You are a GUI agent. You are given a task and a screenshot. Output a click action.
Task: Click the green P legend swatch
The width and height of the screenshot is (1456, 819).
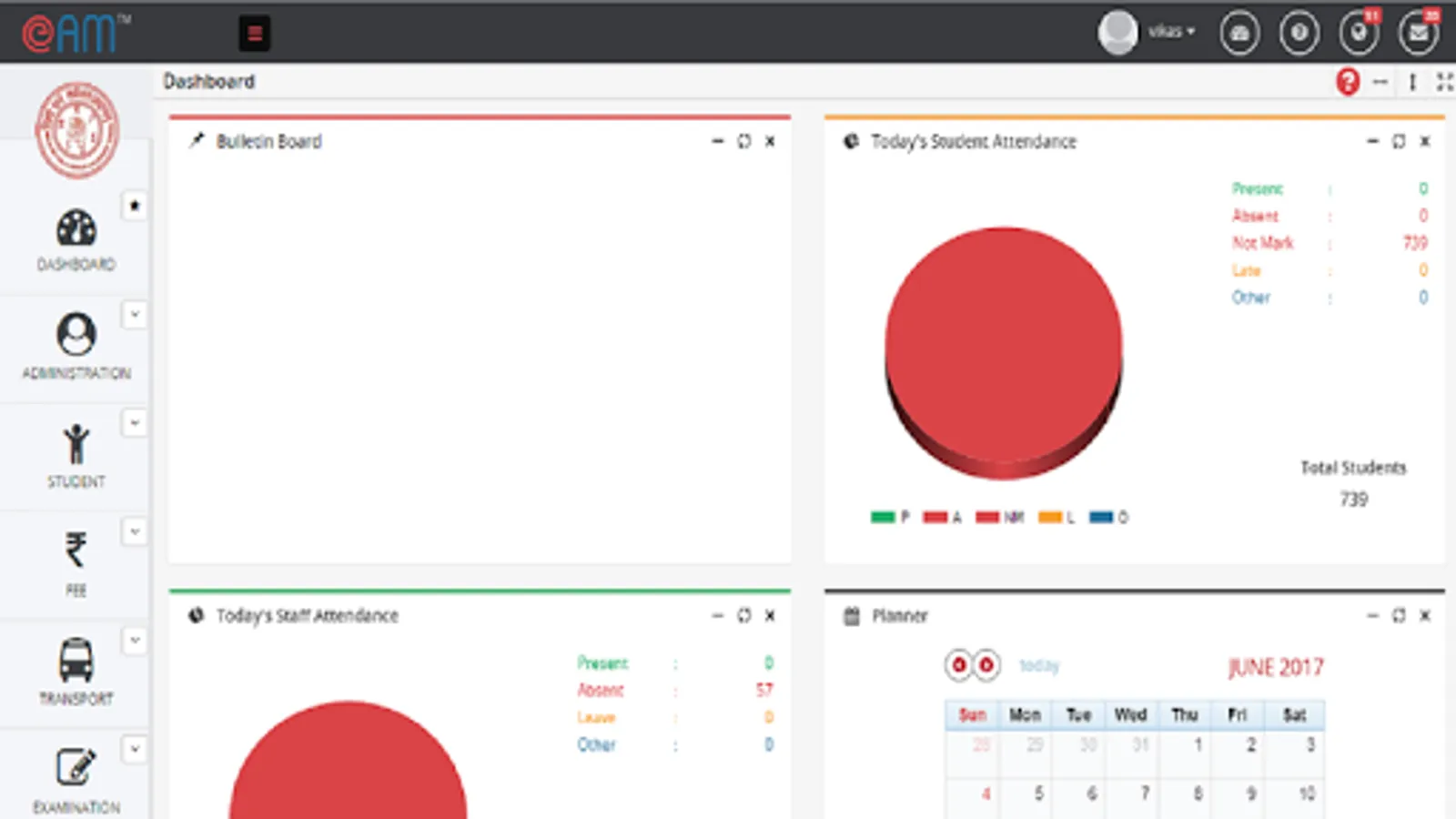pyautogui.click(x=883, y=517)
